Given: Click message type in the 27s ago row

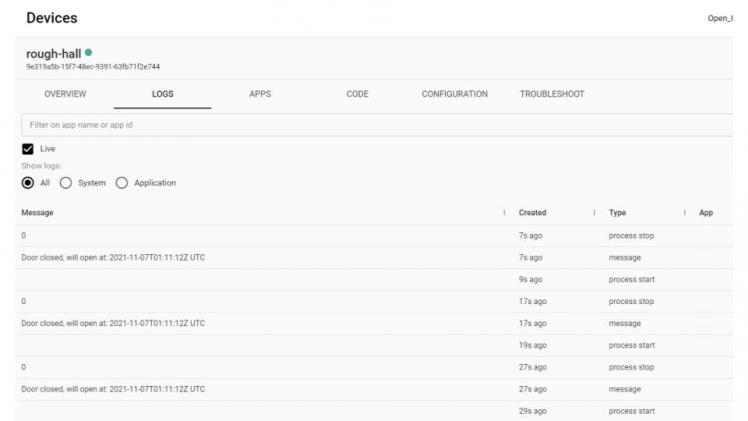Looking at the screenshot, I should [625, 389].
